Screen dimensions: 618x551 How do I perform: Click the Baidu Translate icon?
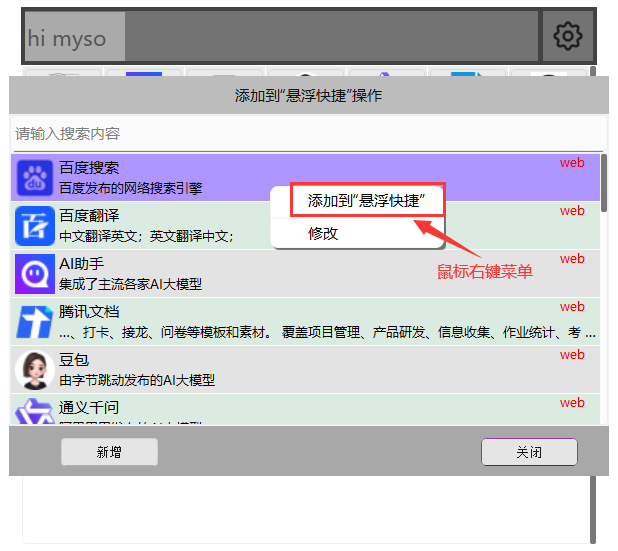[35, 225]
